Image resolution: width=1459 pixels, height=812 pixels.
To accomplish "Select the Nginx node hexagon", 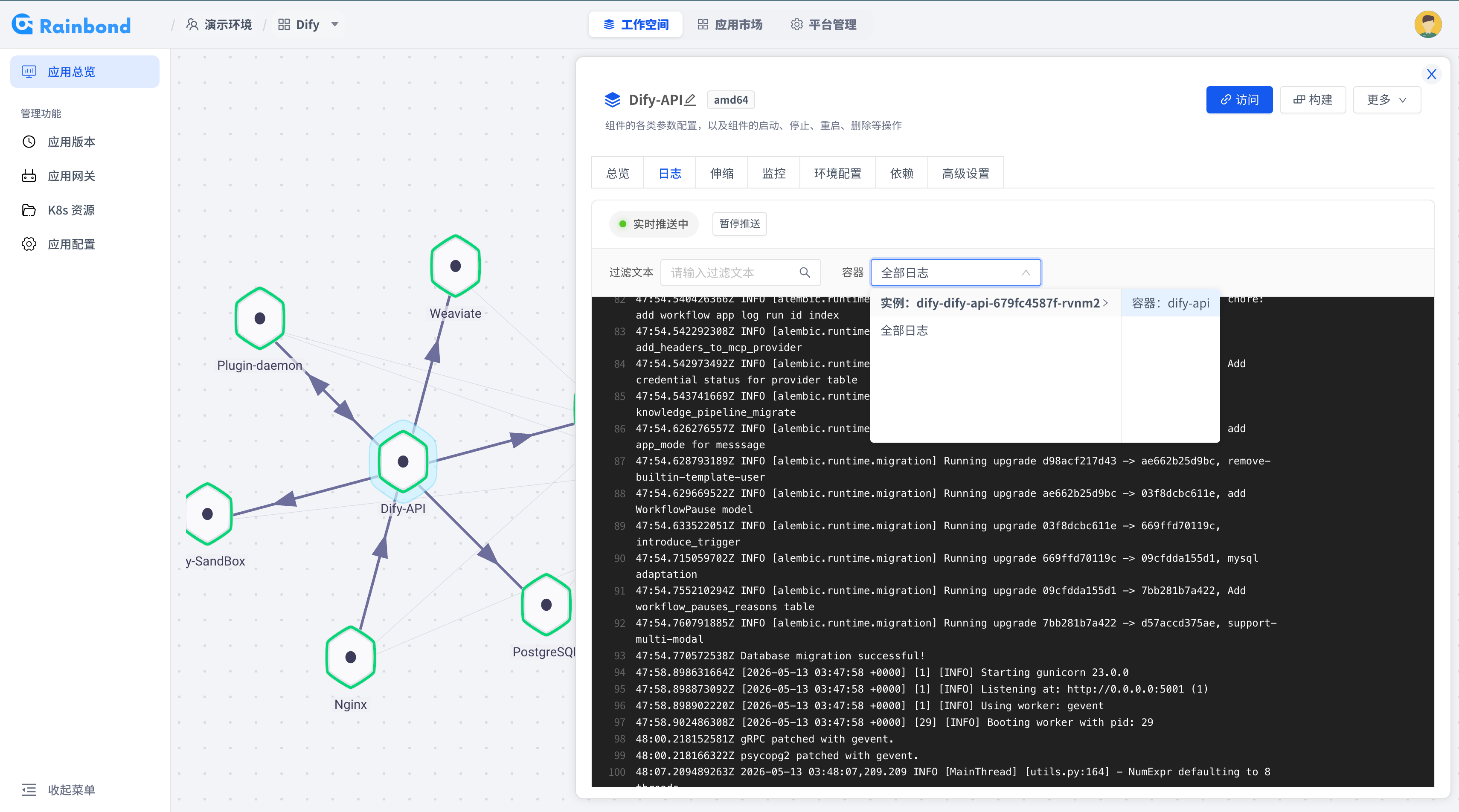I will [351, 657].
